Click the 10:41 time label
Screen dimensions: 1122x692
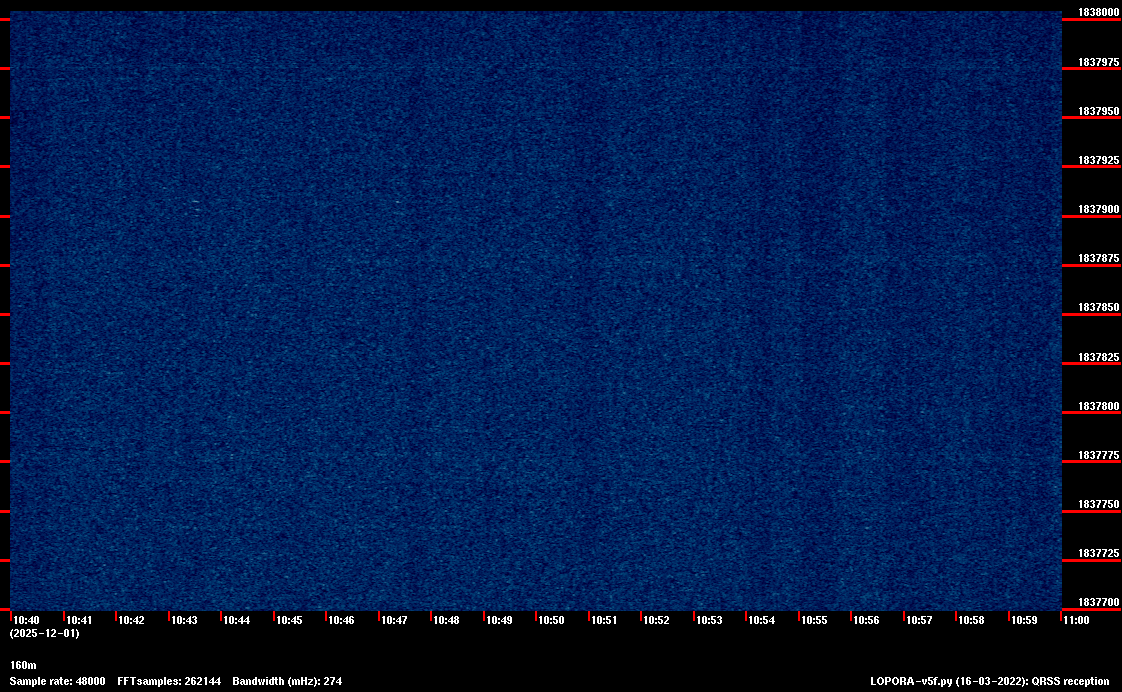pyautogui.click(x=79, y=620)
